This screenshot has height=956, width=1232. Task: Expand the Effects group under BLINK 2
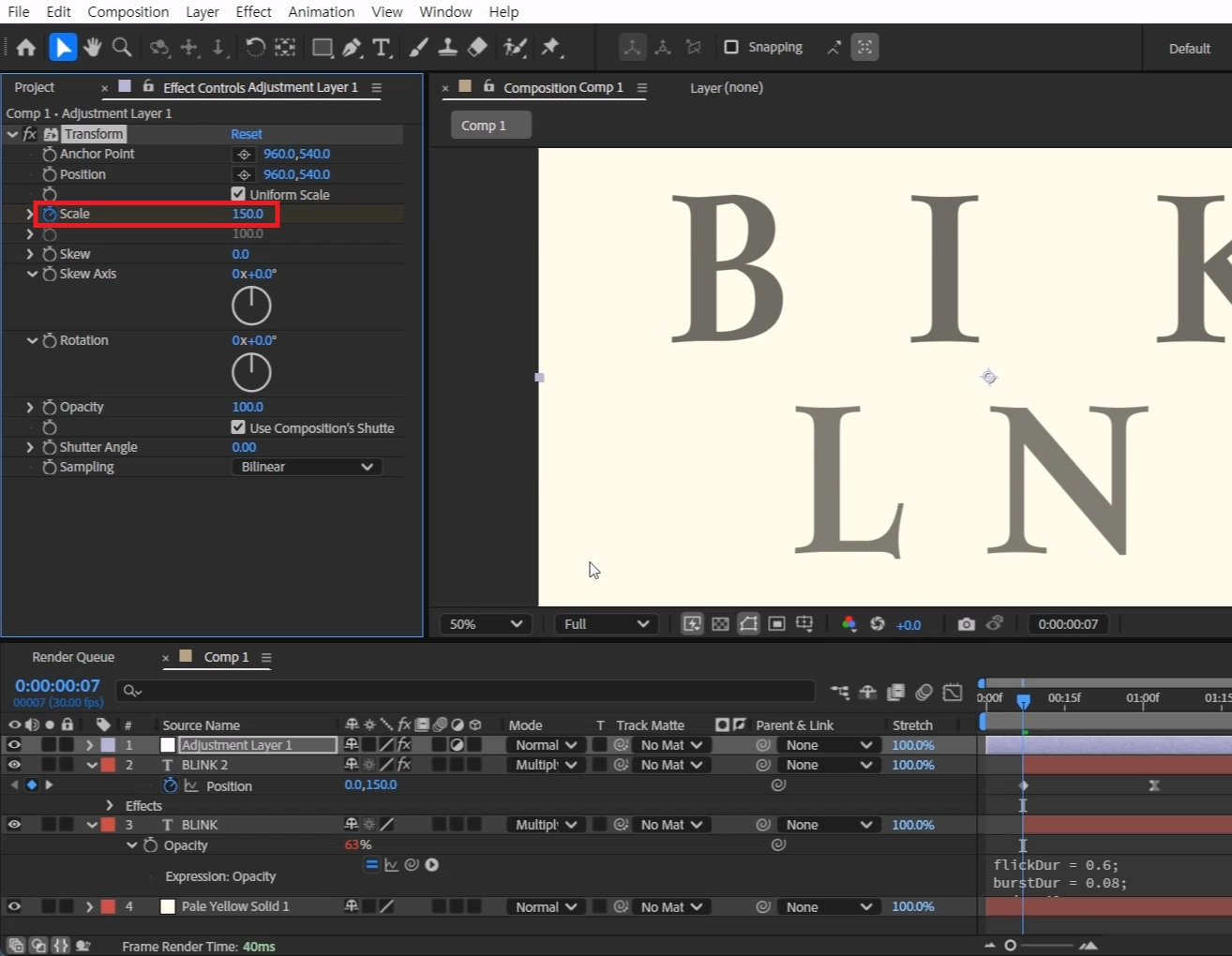[110, 806]
